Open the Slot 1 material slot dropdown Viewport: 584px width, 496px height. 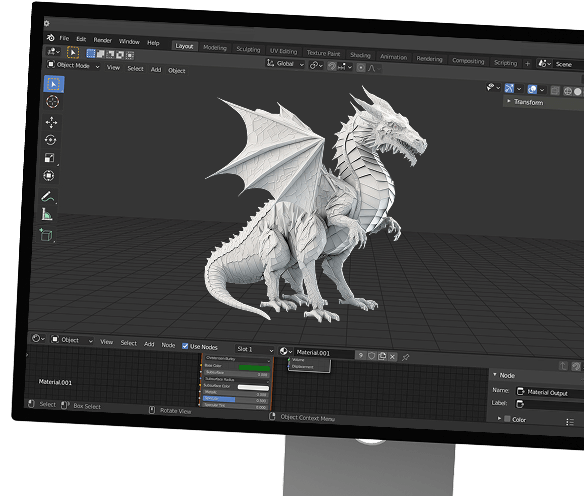tap(254, 349)
